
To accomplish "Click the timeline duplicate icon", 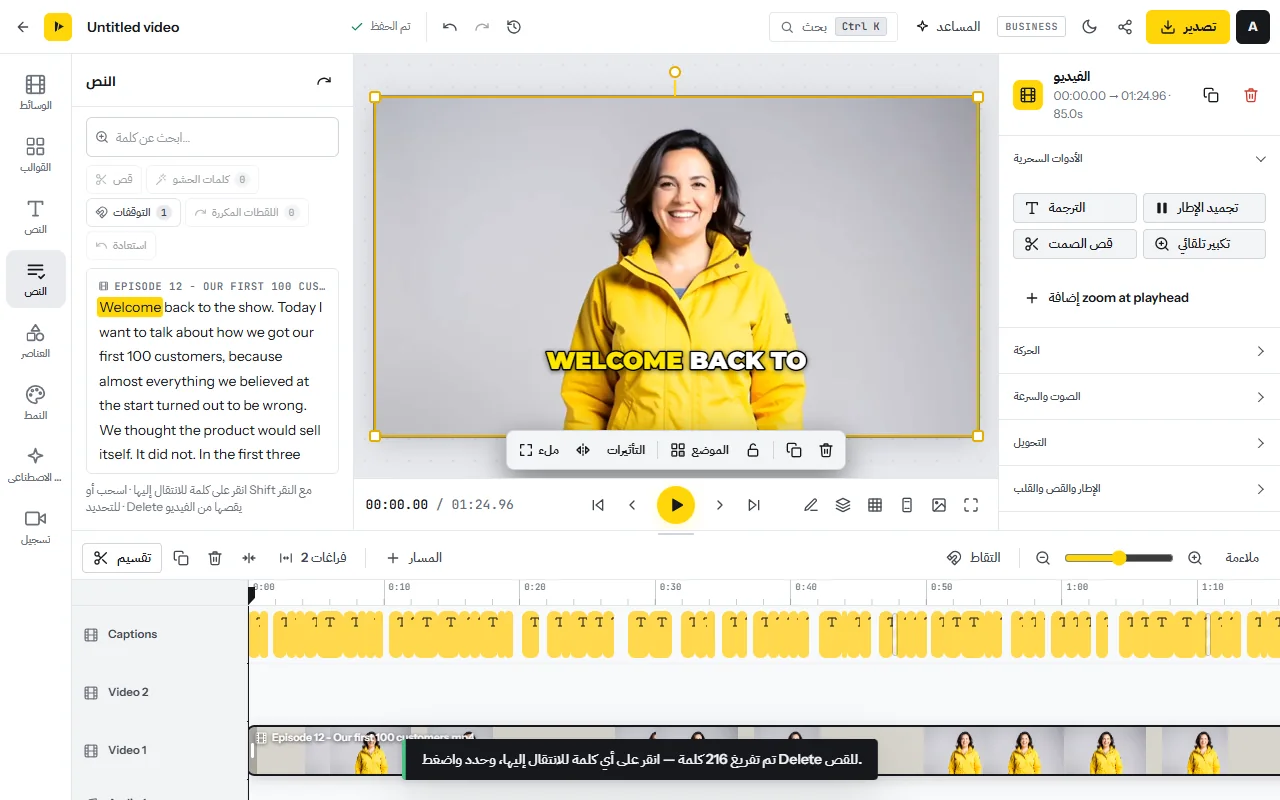I will point(181,558).
